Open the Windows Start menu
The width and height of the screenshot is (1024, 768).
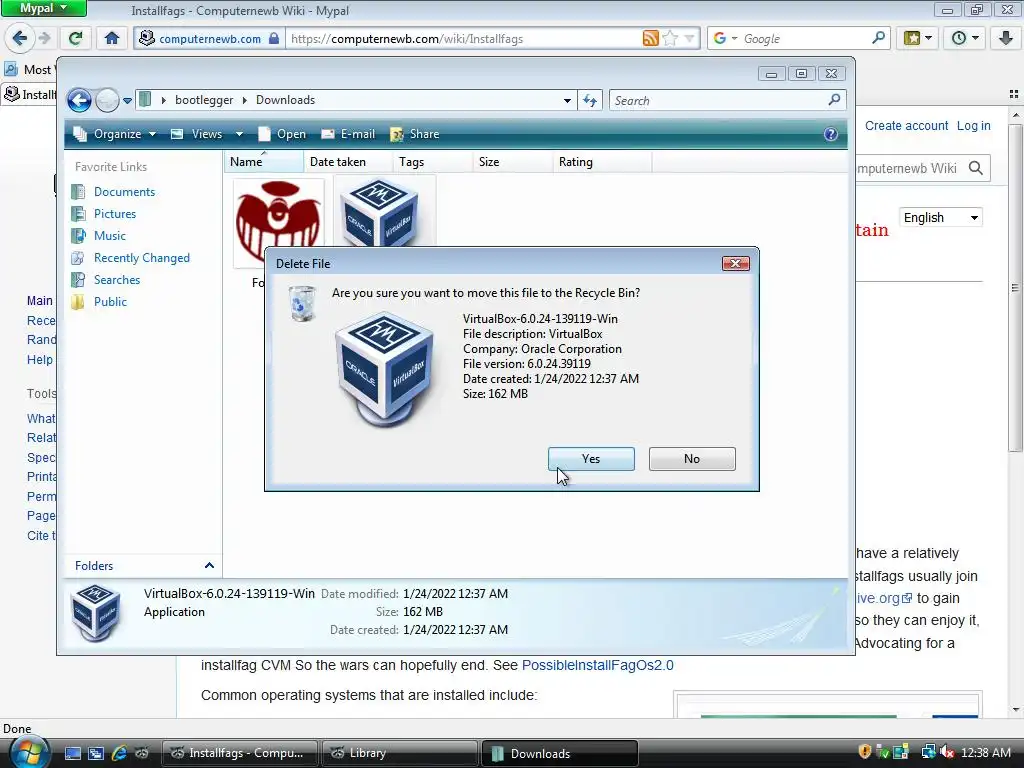[28, 752]
